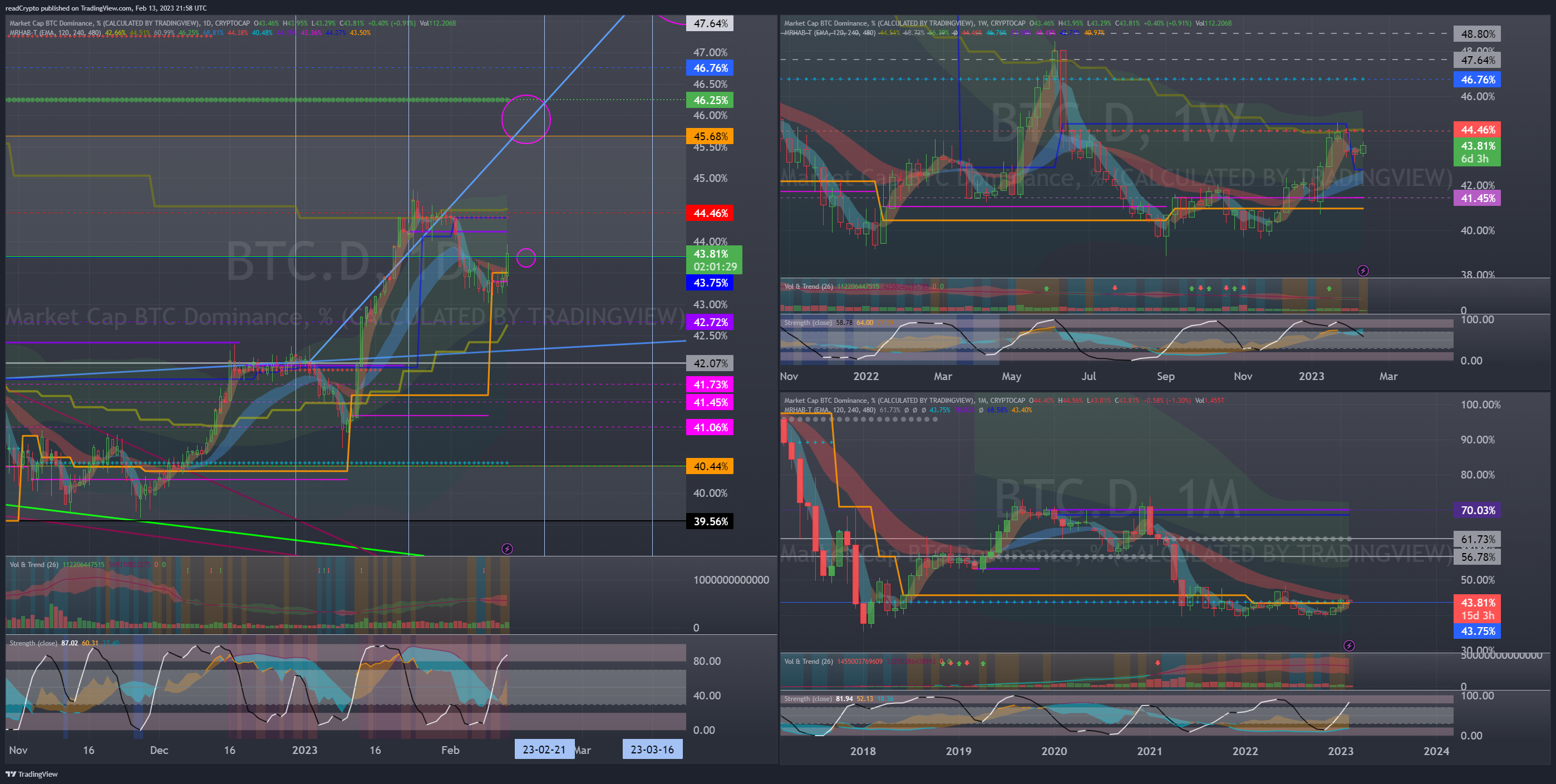Click the orange 40.44% price label
The image size is (1556, 784).
click(710, 466)
